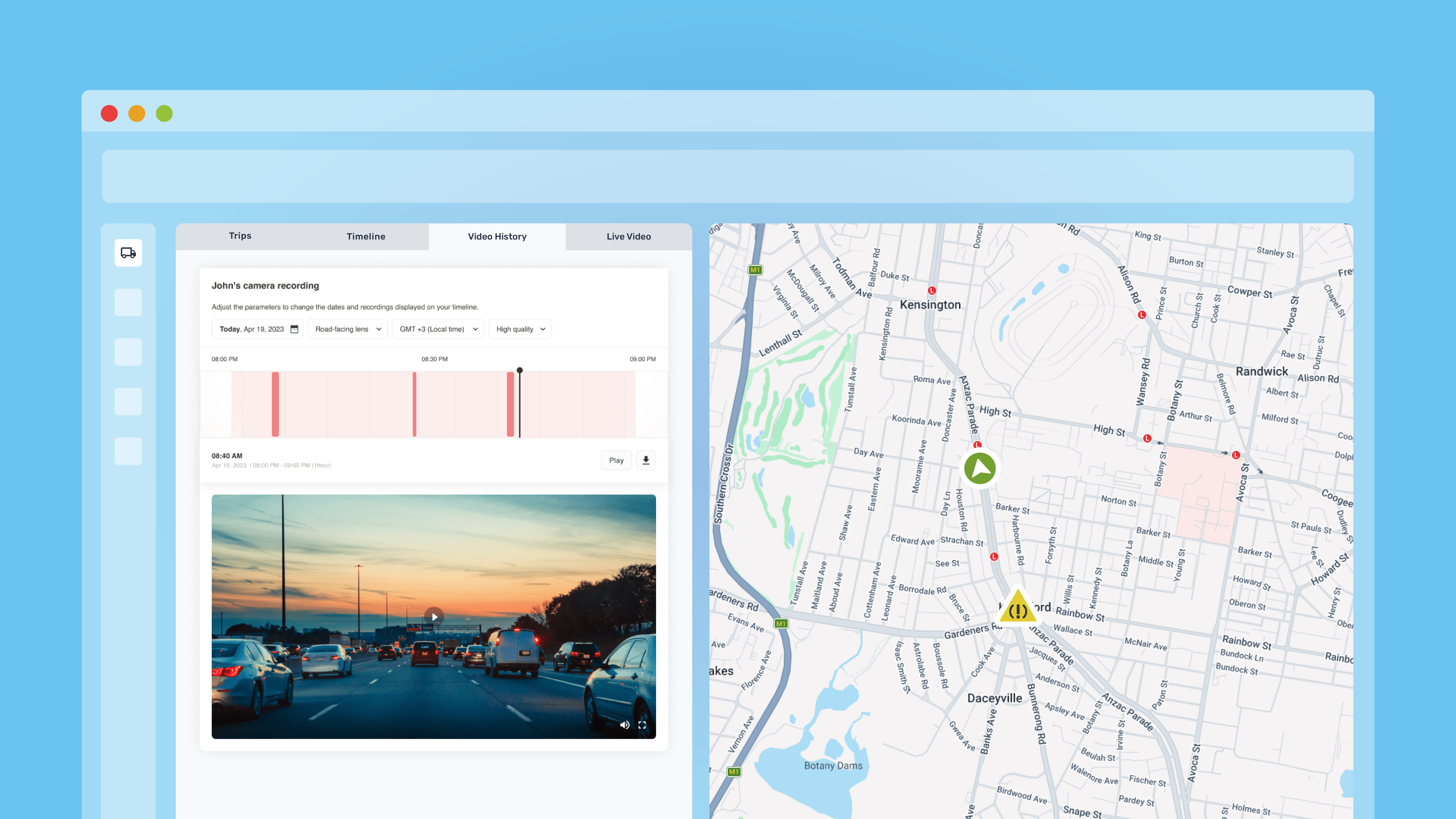Open the High quality dropdown

coord(520,329)
